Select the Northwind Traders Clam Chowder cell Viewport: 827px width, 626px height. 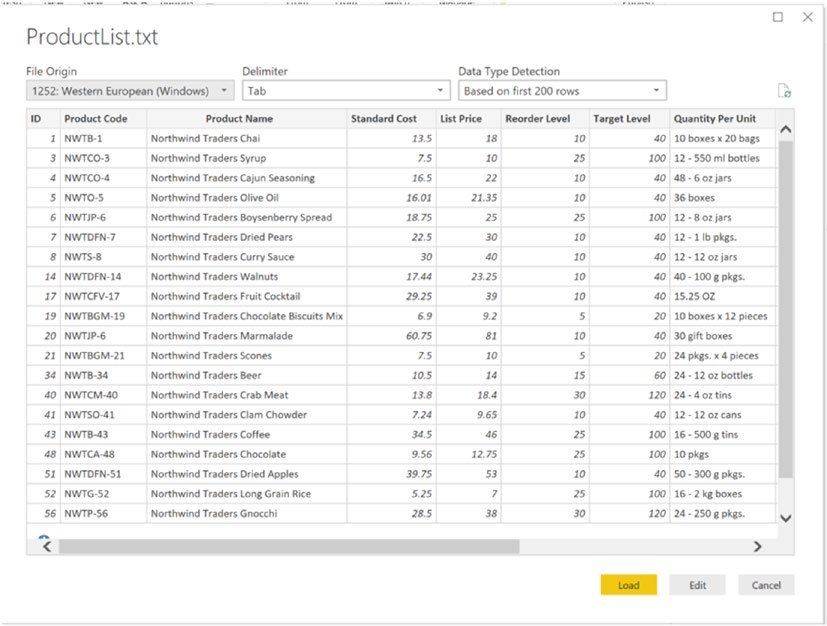click(247, 415)
